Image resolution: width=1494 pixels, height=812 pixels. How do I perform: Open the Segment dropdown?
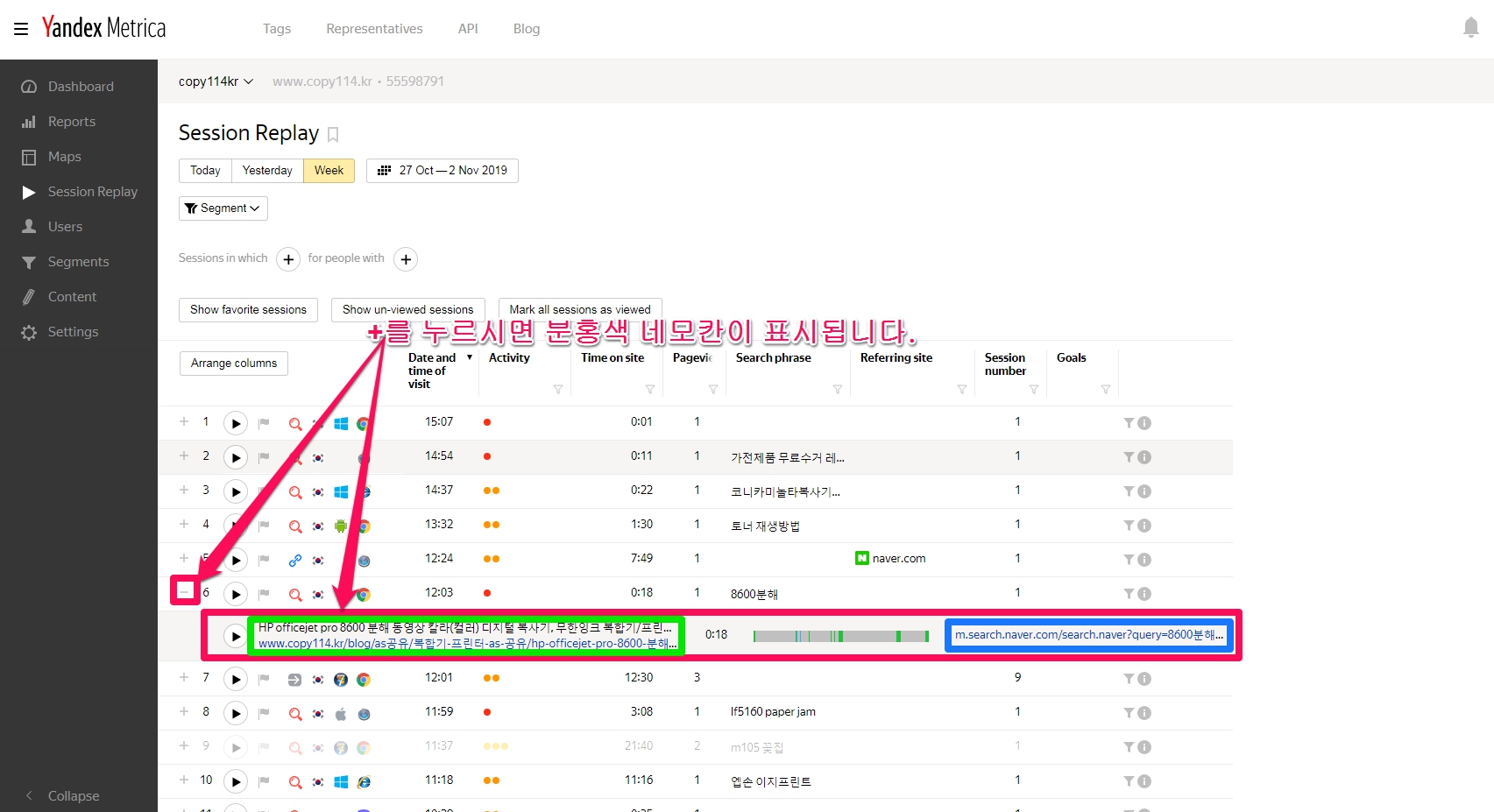point(223,208)
